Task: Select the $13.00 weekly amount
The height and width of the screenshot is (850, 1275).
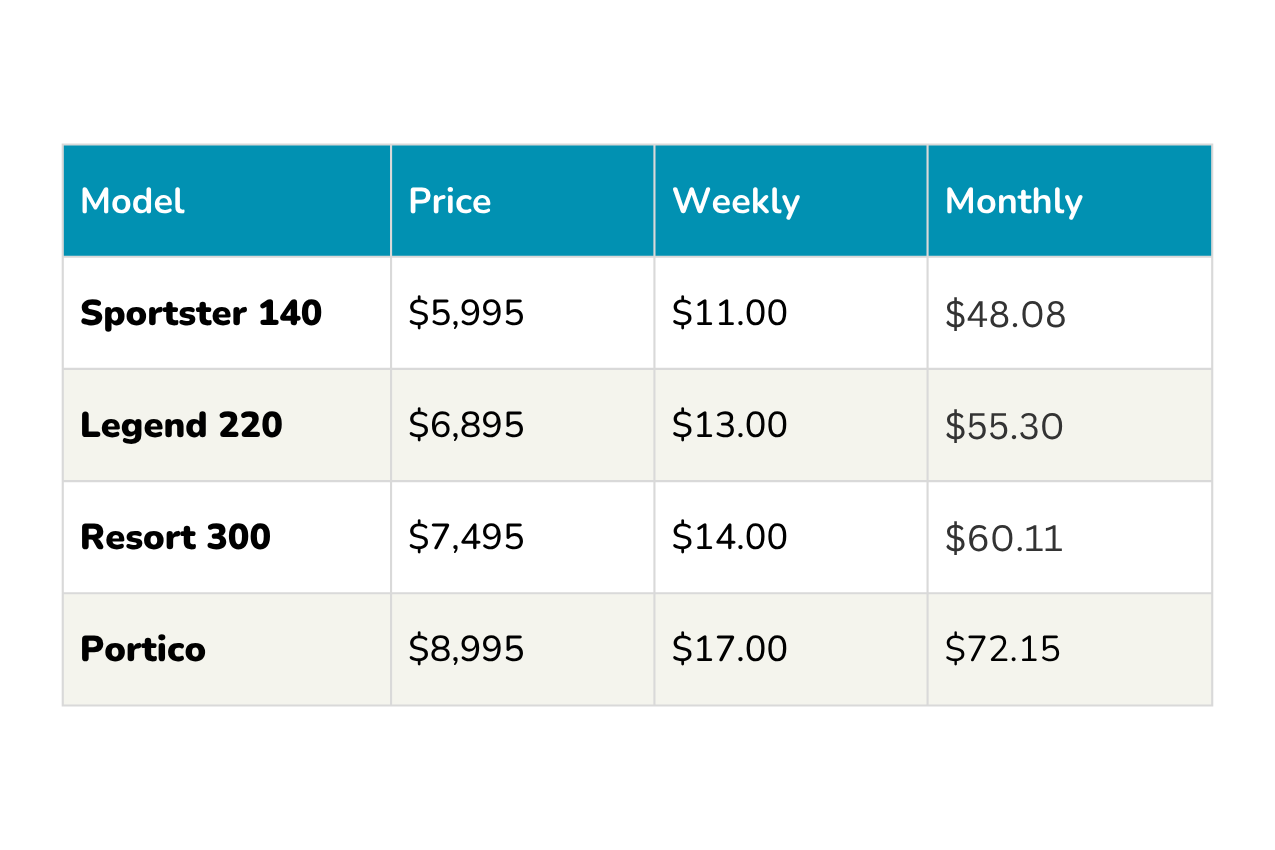Action: coord(729,425)
